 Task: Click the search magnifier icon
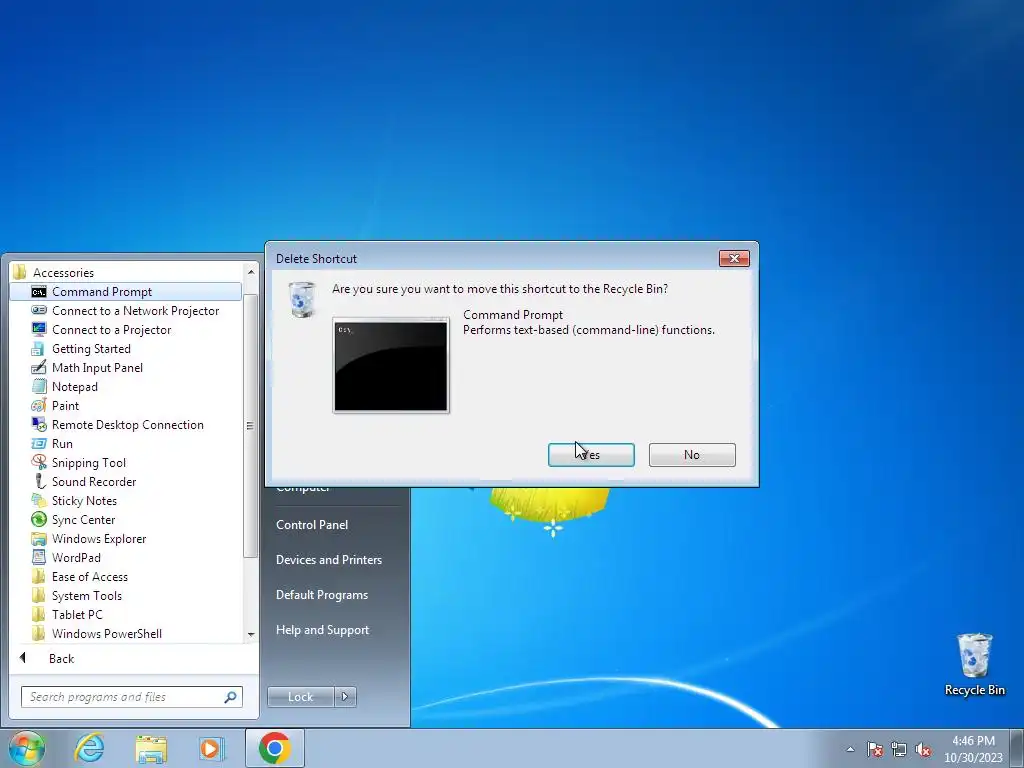tap(230, 697)
